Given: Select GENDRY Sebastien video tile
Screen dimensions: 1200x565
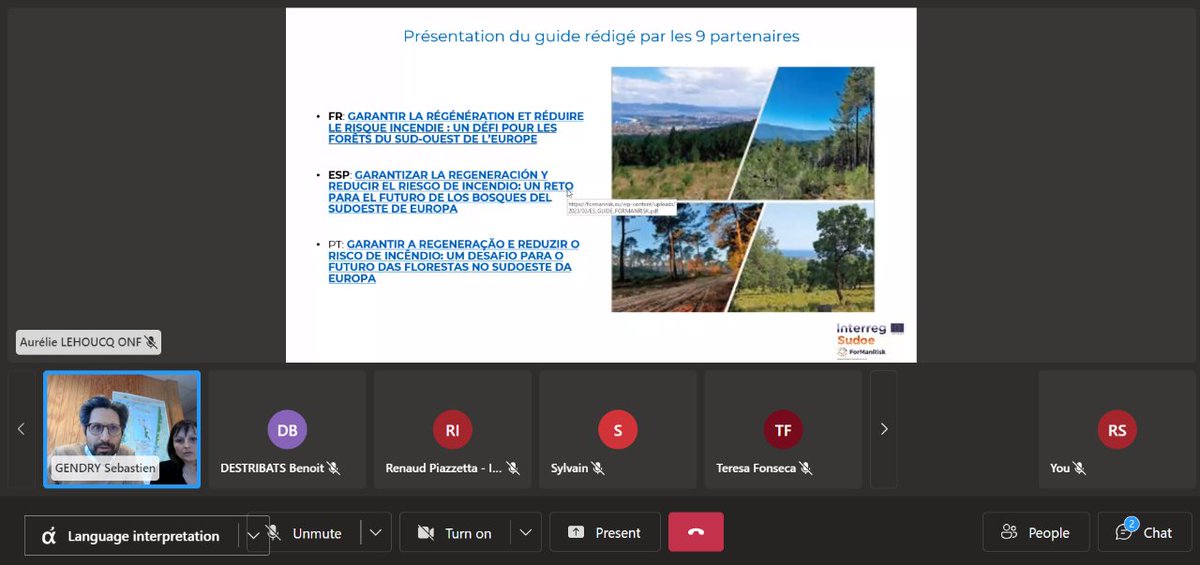Looking at the screenshot, I should (122, 429).
